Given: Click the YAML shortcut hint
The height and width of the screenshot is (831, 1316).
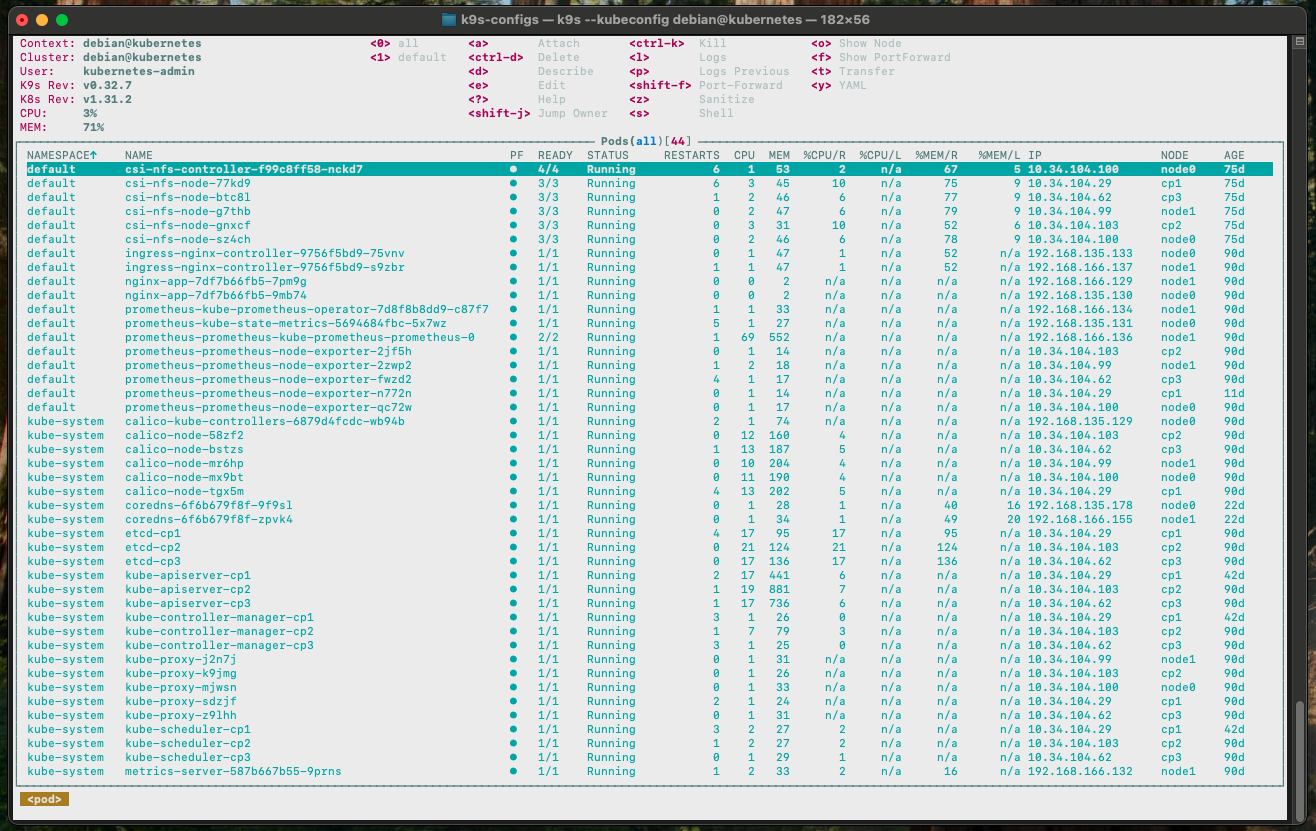Looking at the screenshot, I should [852, 86].
